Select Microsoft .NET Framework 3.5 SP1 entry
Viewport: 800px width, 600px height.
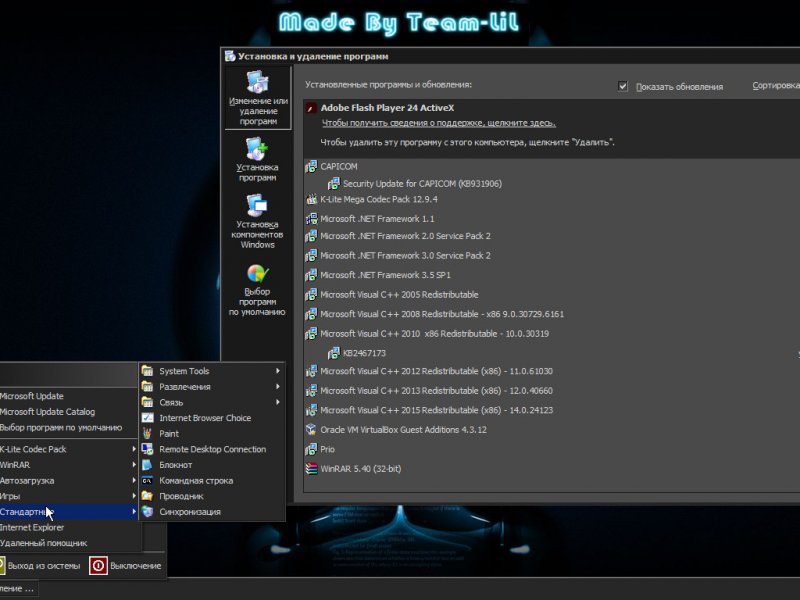(385, 275)
